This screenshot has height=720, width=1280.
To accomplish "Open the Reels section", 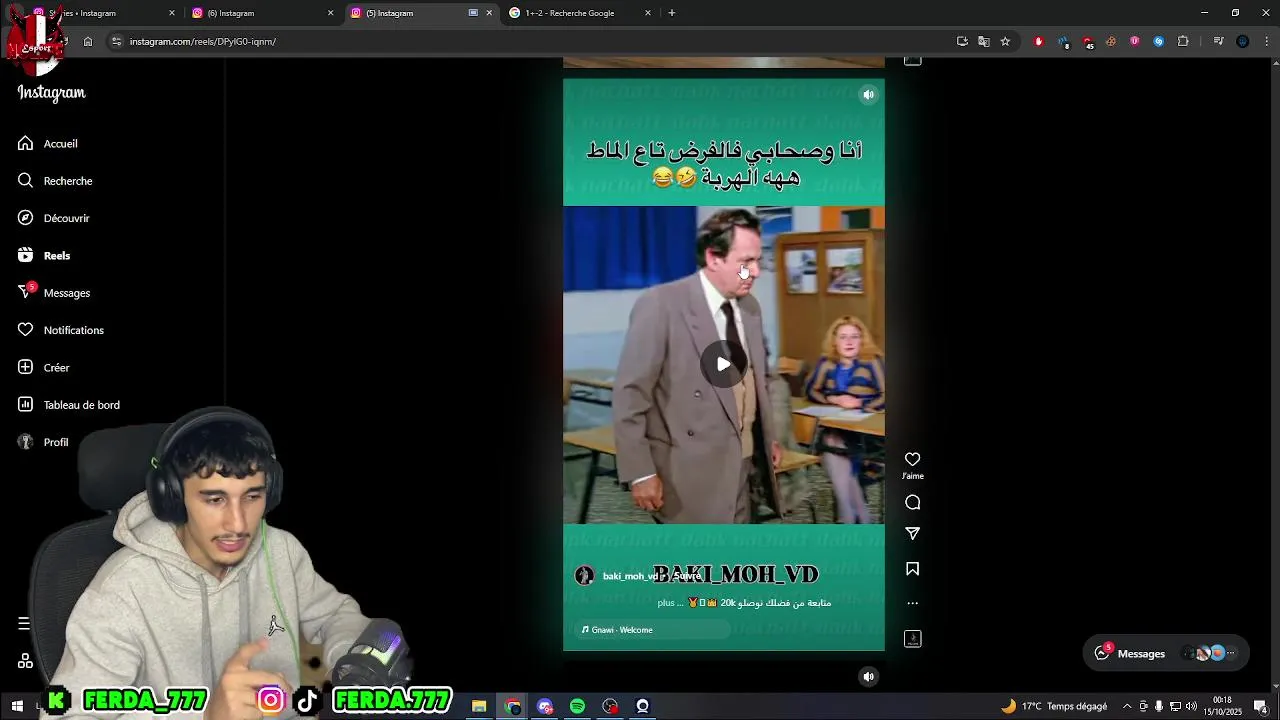I will 43,256.
